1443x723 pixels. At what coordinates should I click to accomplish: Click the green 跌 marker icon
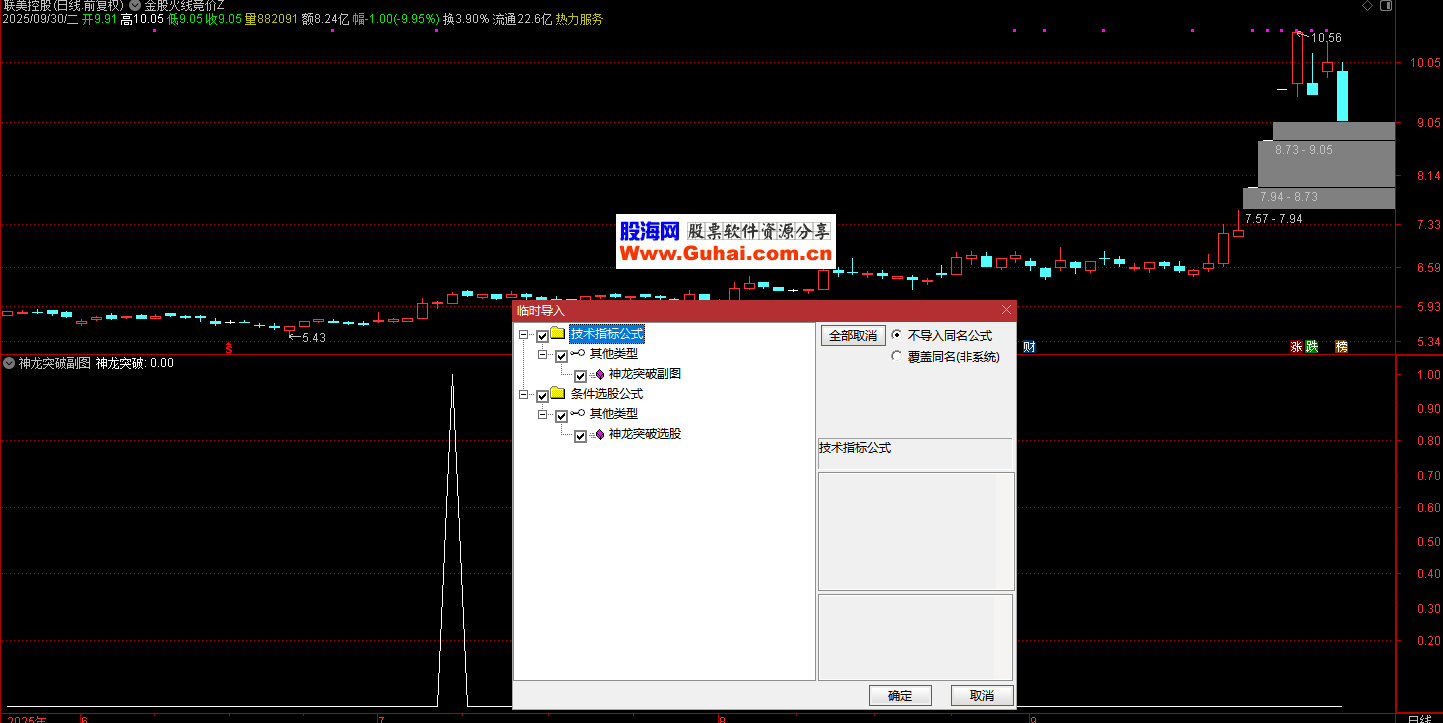click(x=1312, y=347)
